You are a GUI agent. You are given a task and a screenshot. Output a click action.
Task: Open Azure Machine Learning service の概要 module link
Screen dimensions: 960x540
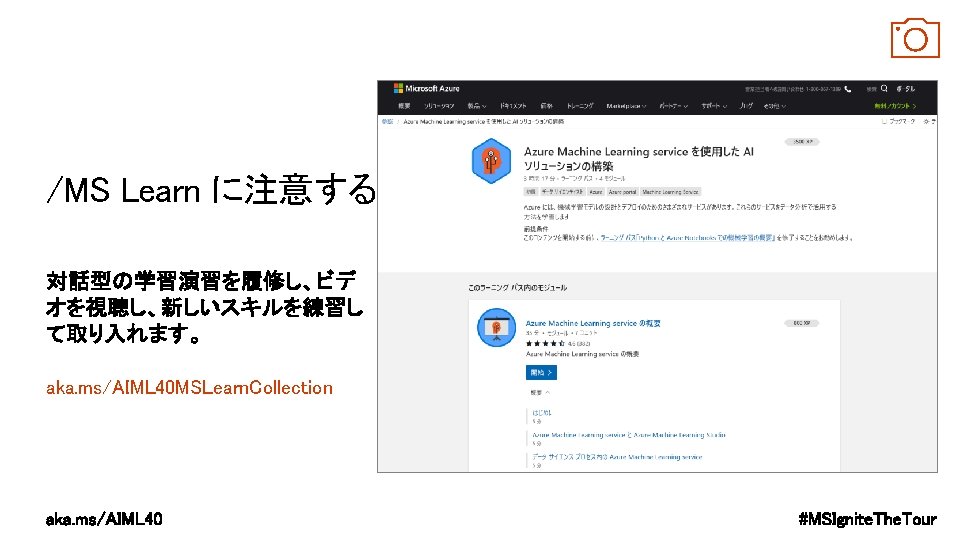593,323
